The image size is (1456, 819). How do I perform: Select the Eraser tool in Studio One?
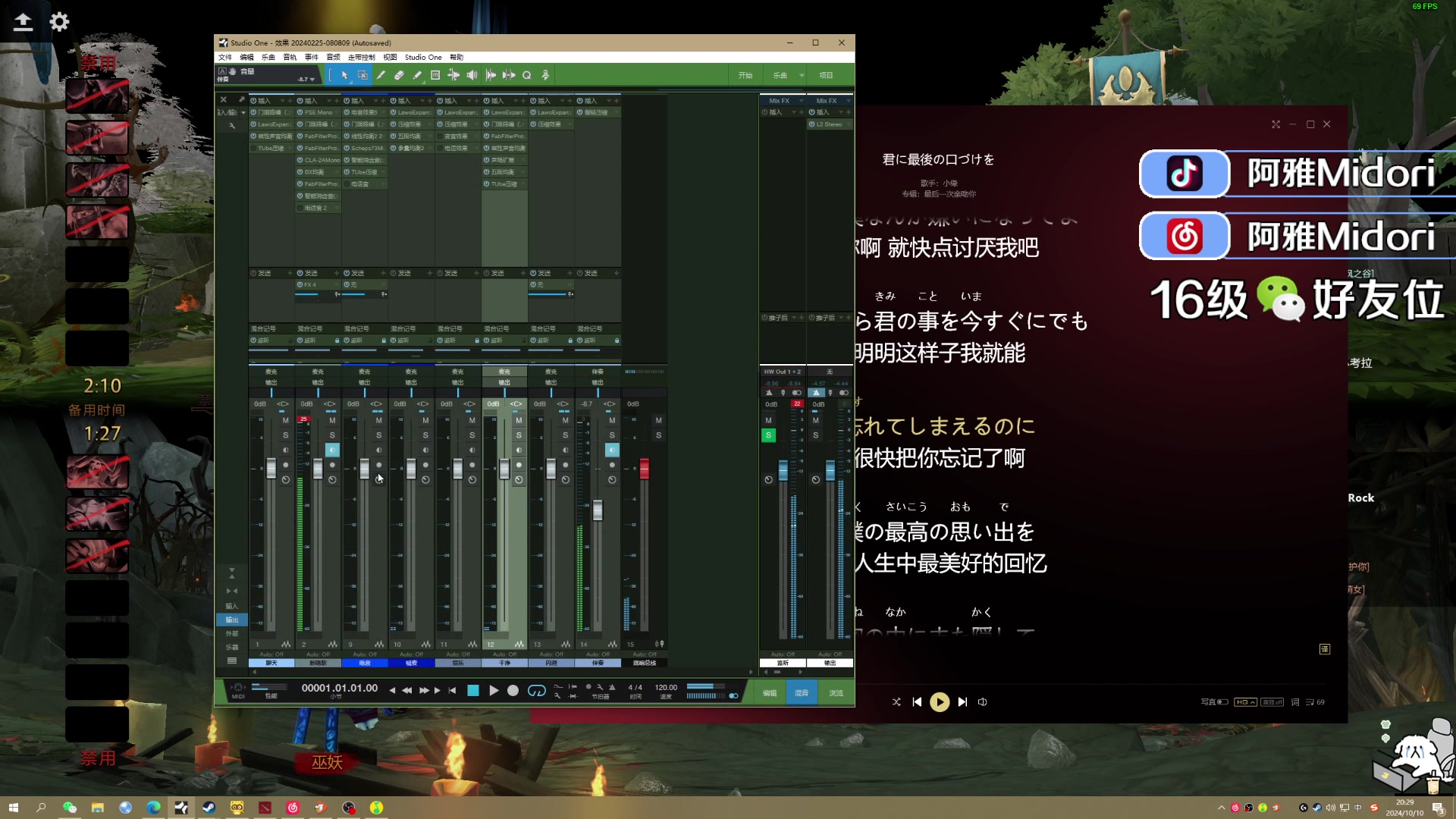pyautogui.click(x=399, y=75)
